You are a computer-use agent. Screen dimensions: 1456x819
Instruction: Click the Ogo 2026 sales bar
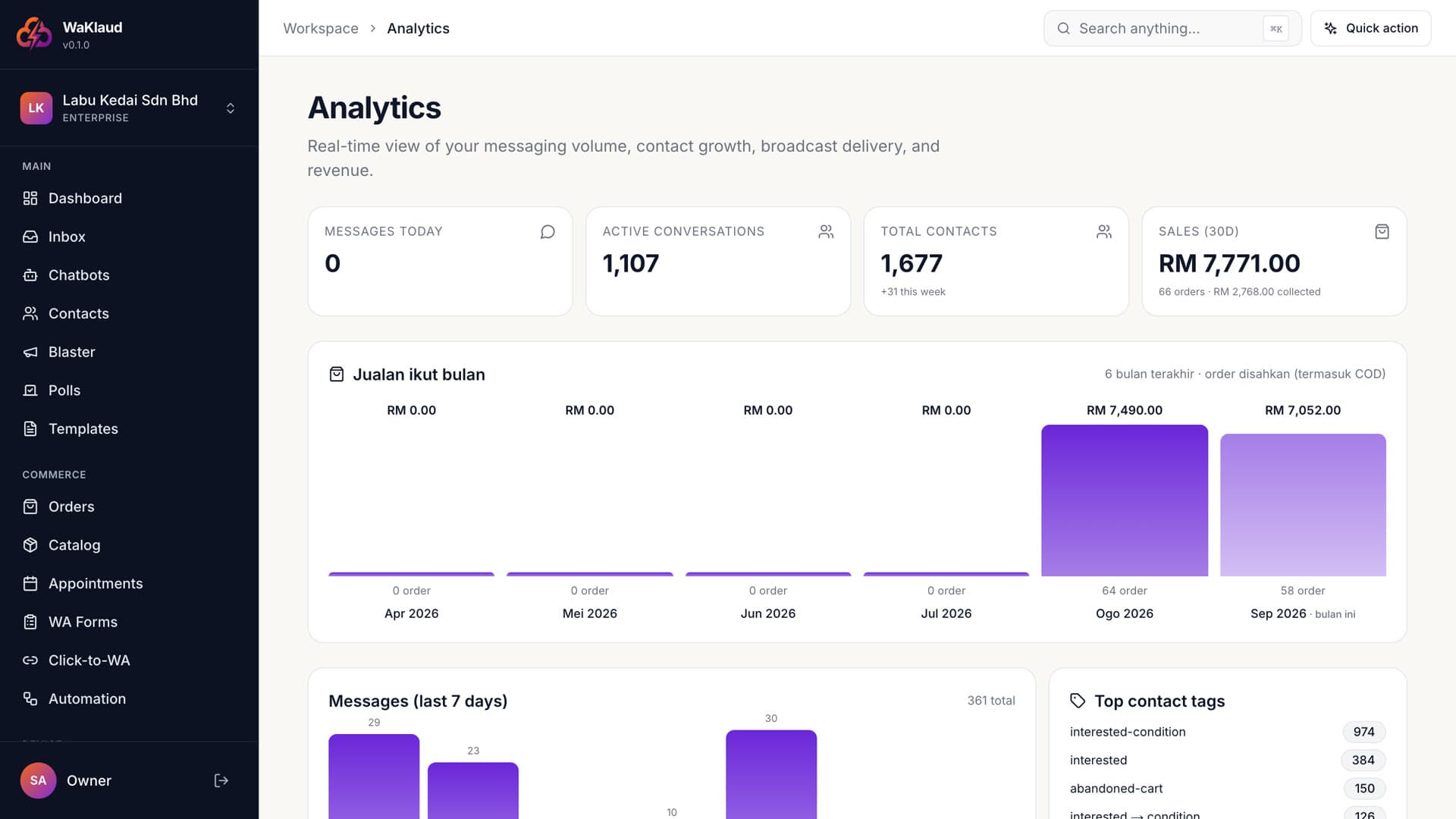pos(1124,500)
